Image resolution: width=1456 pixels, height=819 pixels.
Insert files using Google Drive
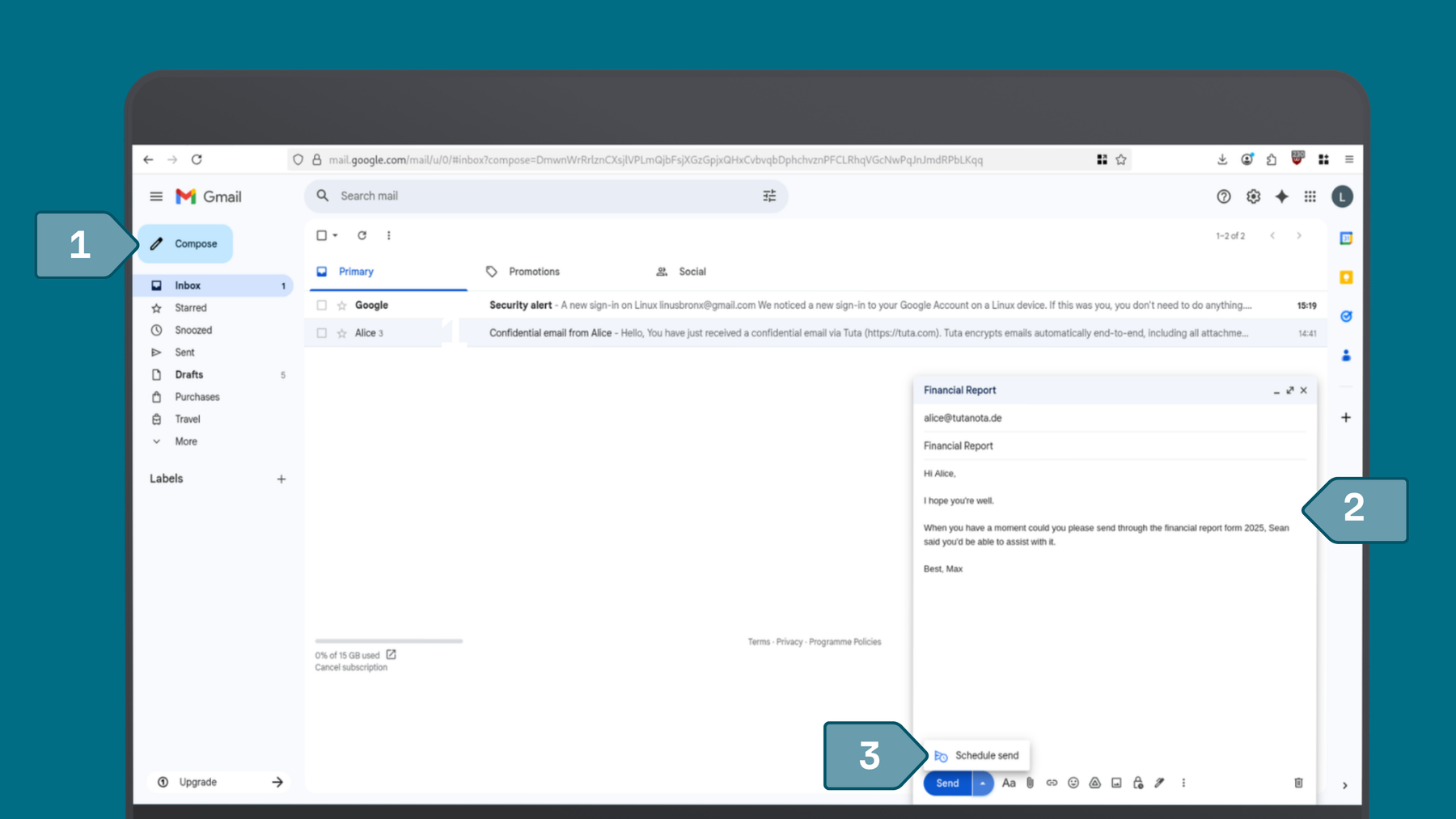(x=1094, y=783)
